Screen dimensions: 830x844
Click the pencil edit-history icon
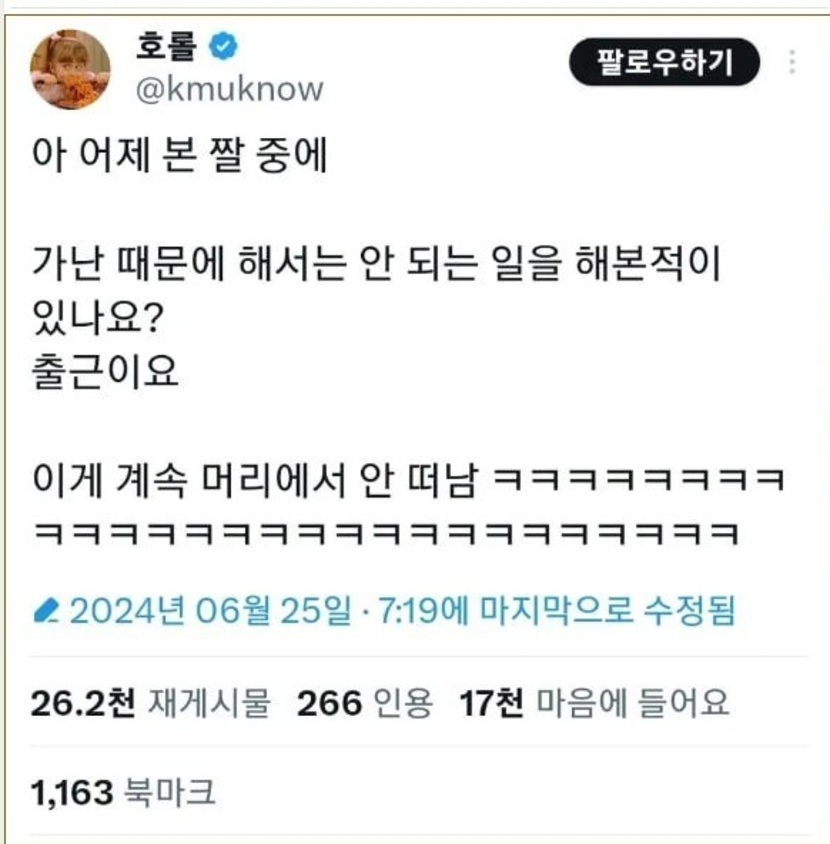tap(46, 611)
